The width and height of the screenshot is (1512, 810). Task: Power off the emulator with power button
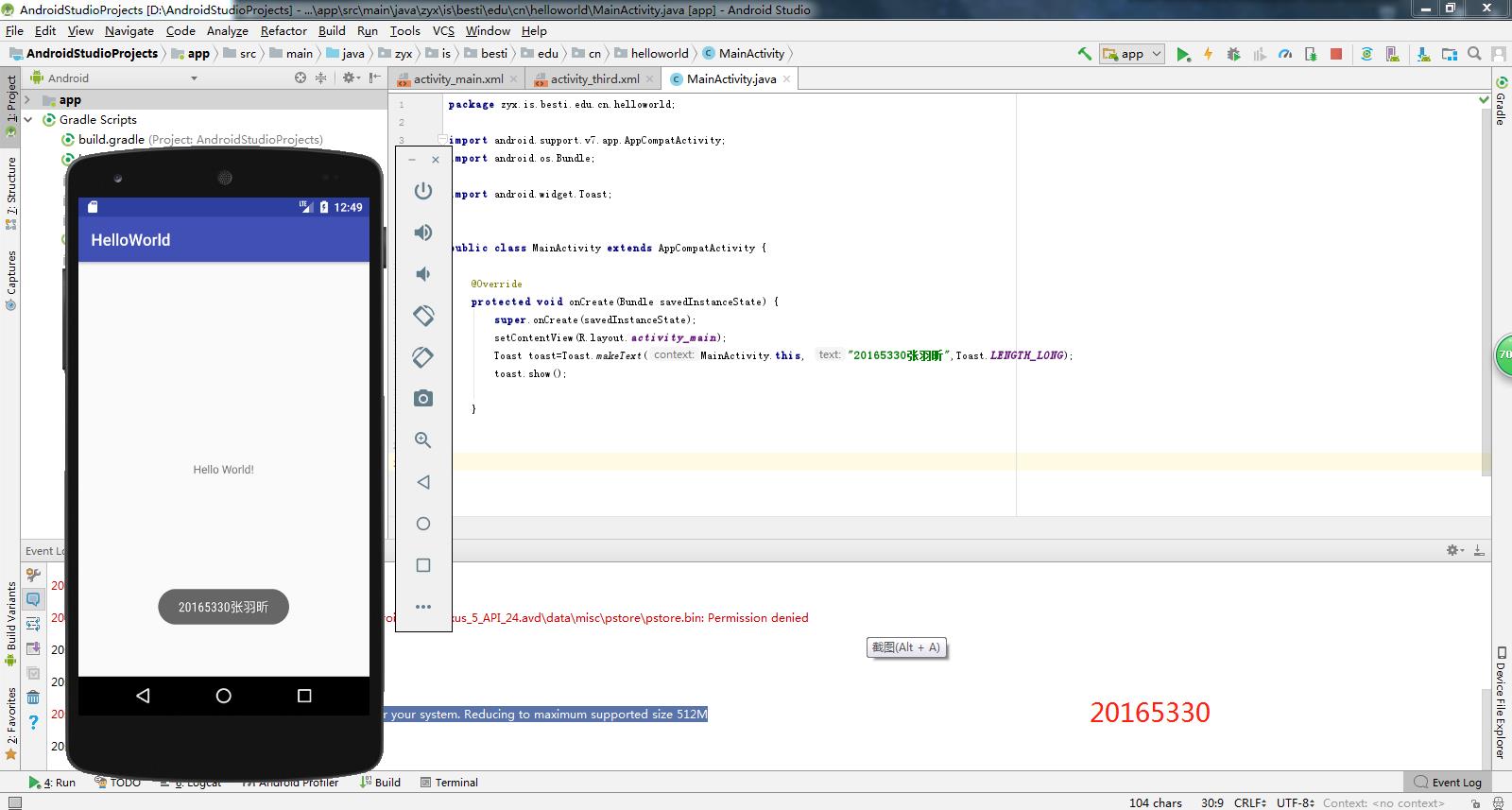(423, 191)
